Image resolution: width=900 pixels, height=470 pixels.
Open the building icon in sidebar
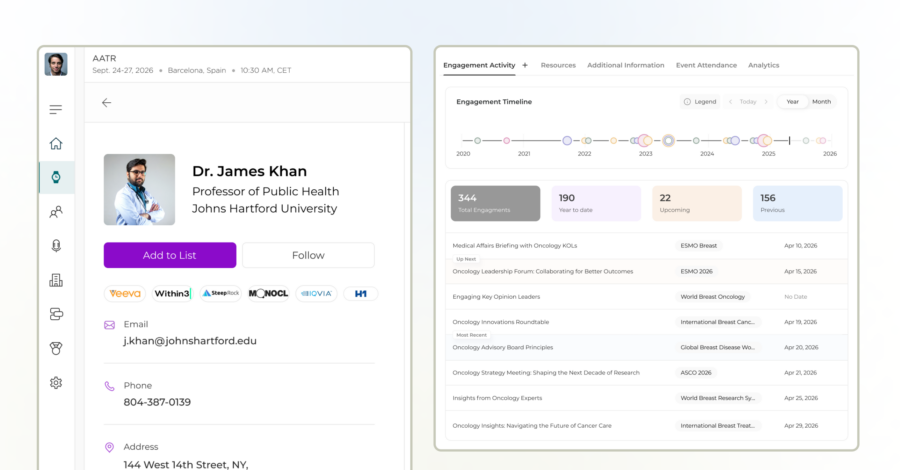(x=56, y=280)
